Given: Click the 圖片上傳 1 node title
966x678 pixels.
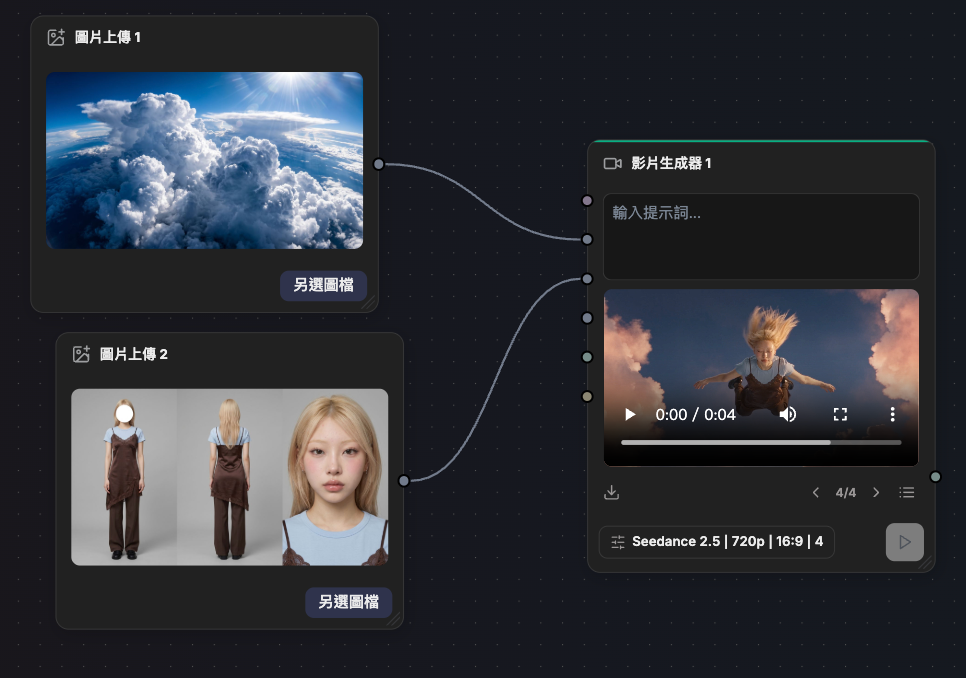Looking at the screenshot, I should (108, 38).
